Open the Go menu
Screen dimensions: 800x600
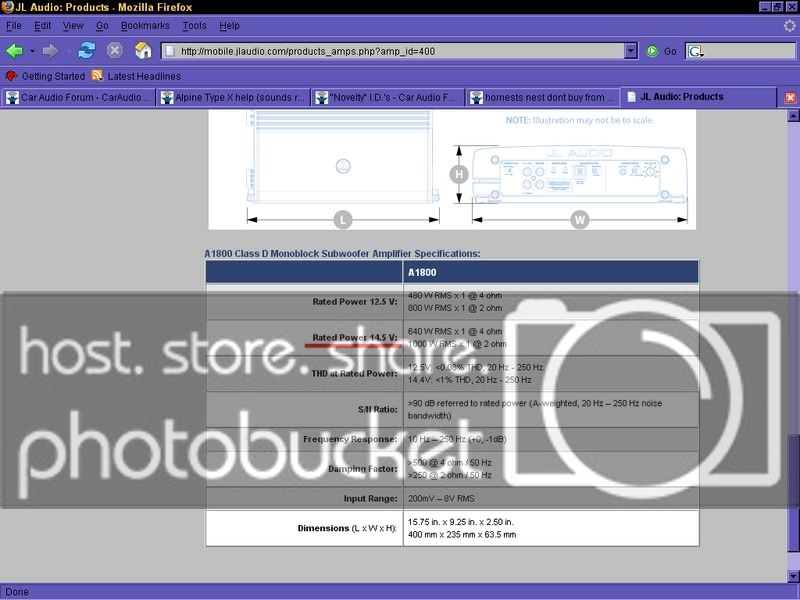(x=102, y=26)
